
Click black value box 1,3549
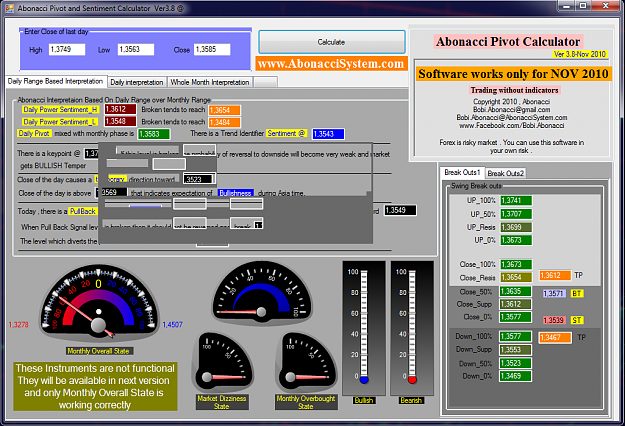coord(401,210)
